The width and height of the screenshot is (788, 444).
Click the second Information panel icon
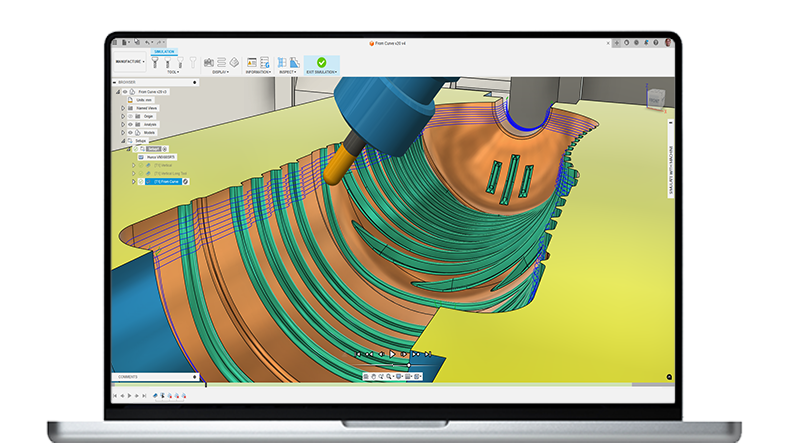pos(265,62)
